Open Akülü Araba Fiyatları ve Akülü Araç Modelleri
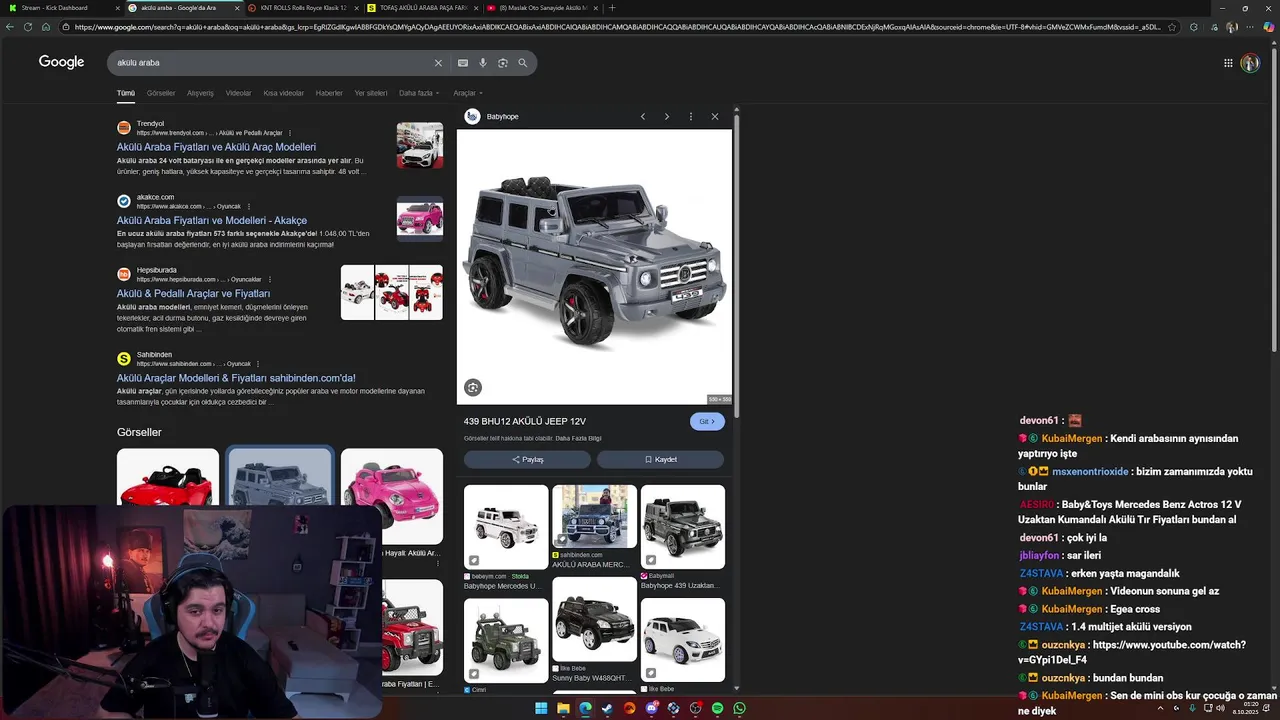Screen dimensions: 1280x720 216,147
